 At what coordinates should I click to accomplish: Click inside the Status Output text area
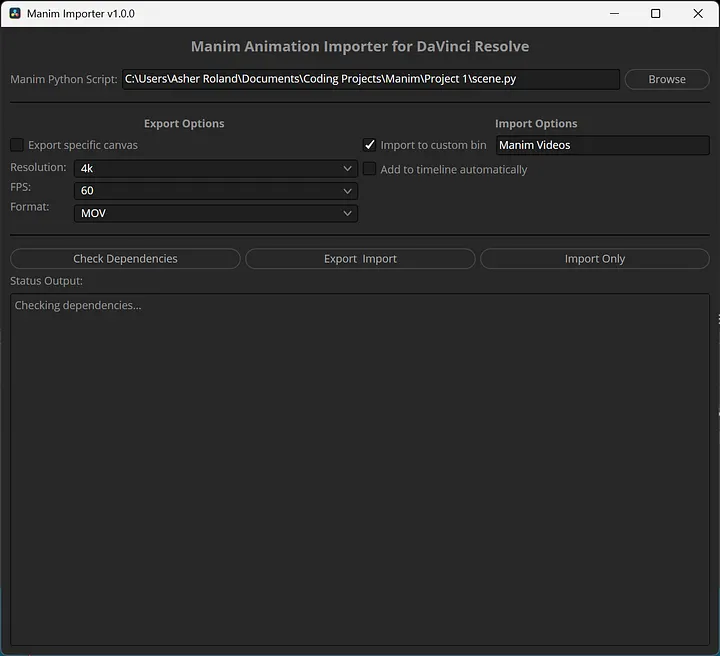[360, 469]
